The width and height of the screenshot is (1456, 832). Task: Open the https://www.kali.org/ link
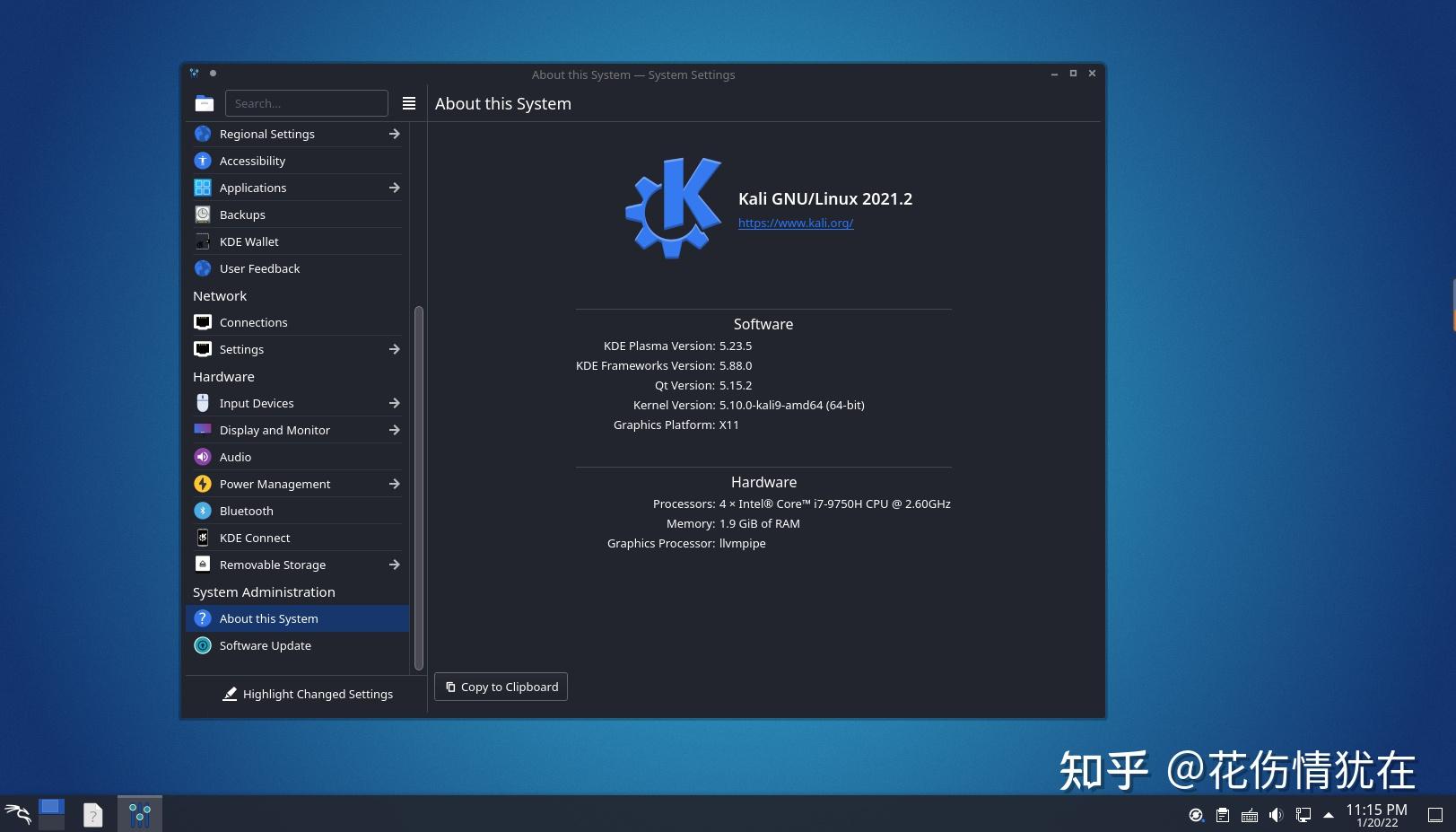click(795, 223)
